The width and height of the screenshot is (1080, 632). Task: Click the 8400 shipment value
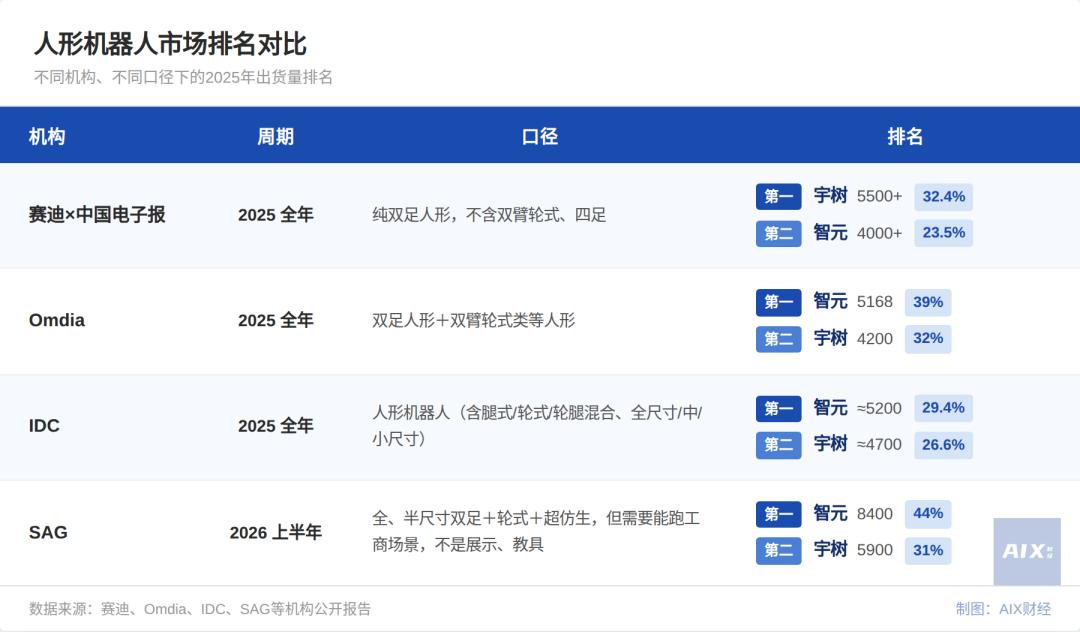[x=875, y=514]
